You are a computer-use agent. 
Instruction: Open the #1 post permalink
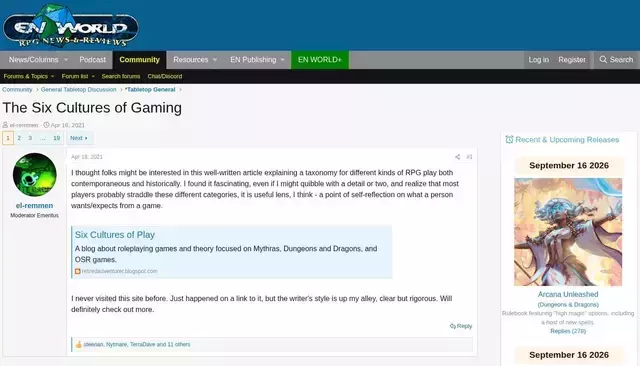pos(469,157)
